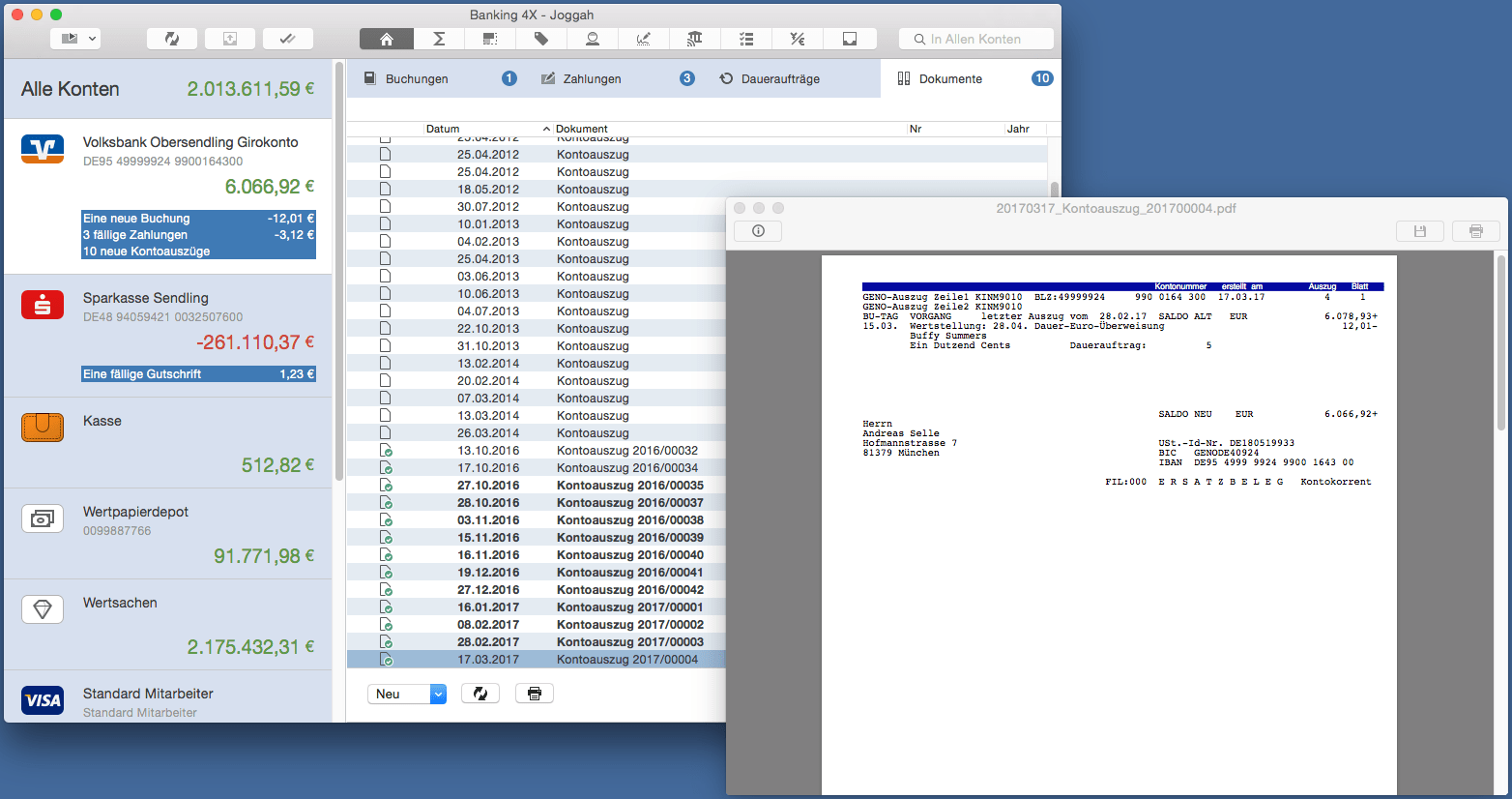Click the info button in PDF window

(758, 231)
